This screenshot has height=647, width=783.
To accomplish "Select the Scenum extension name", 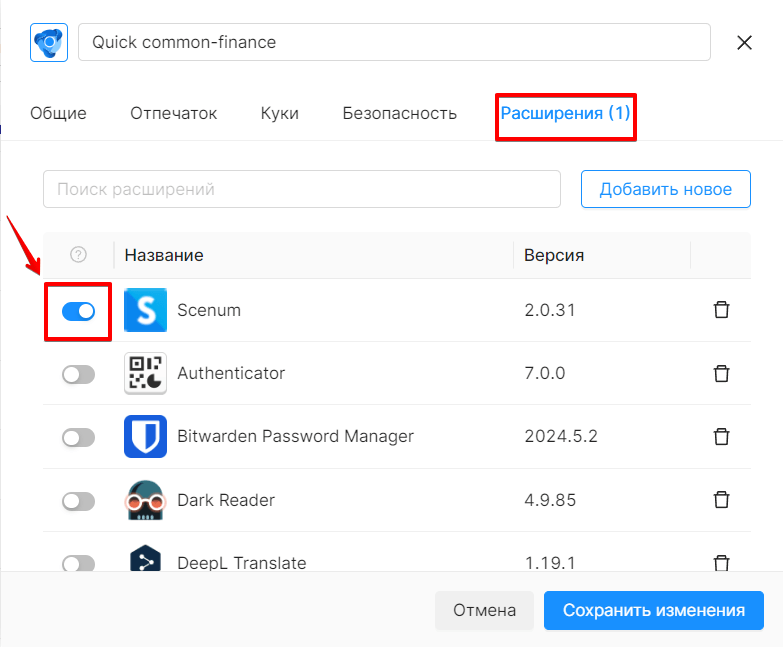I will [x=209, y=310].
